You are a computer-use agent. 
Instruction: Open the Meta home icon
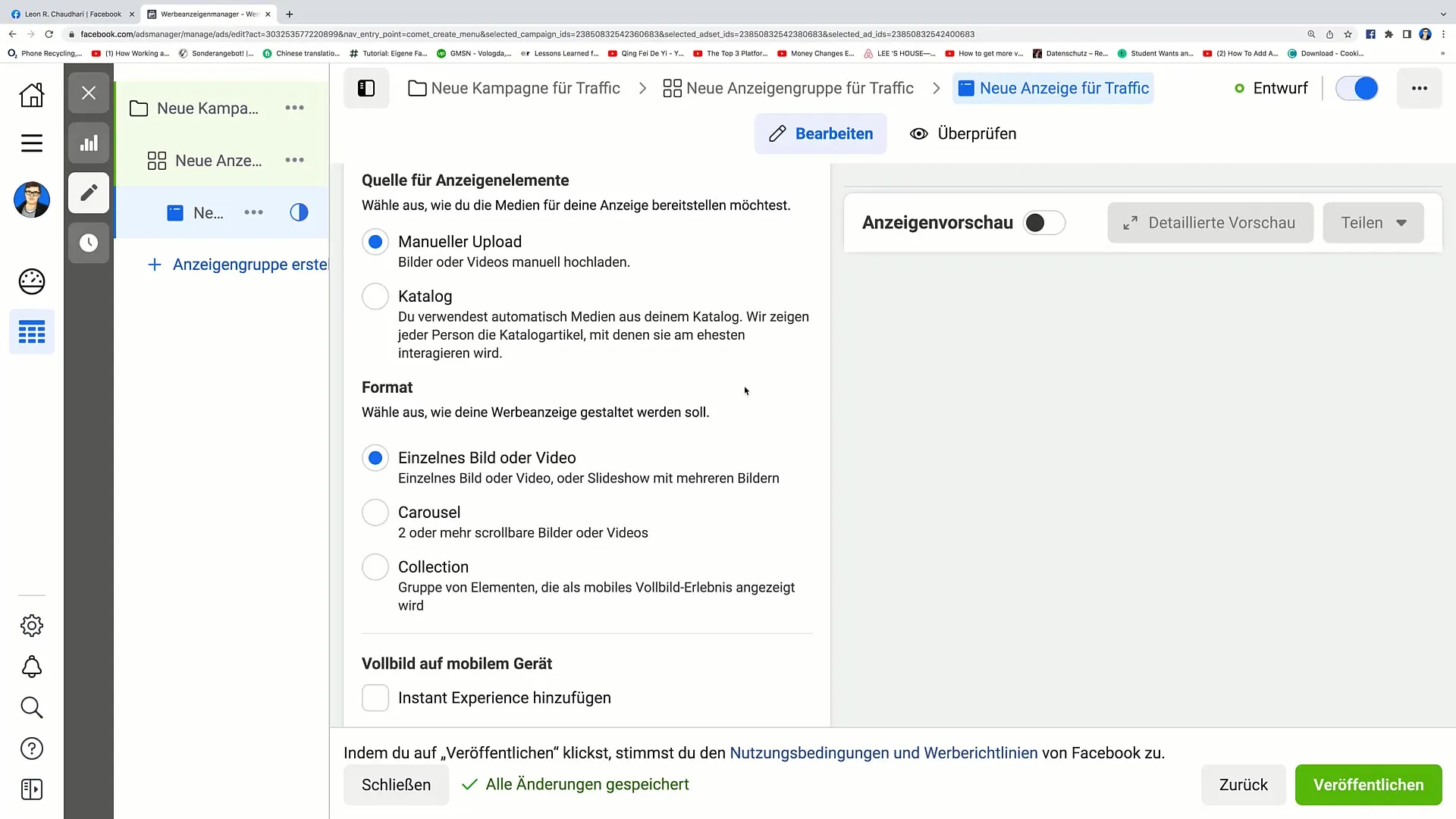(x=32, y=95)
